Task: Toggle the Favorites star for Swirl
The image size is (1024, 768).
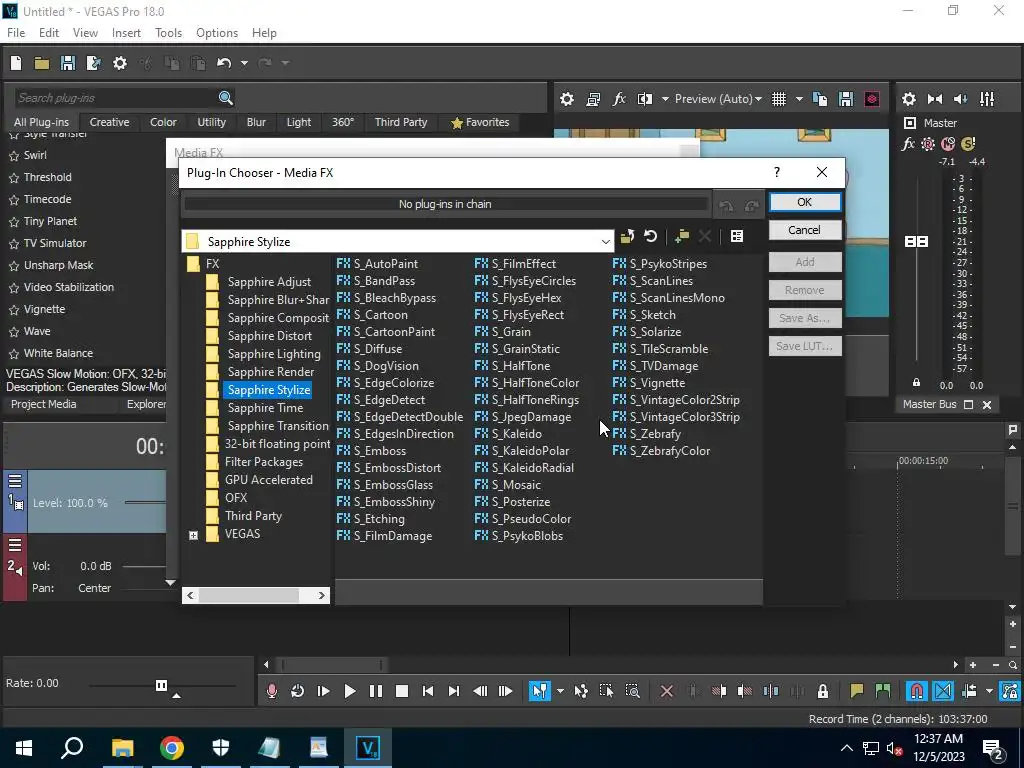Action: click(14, 155)
